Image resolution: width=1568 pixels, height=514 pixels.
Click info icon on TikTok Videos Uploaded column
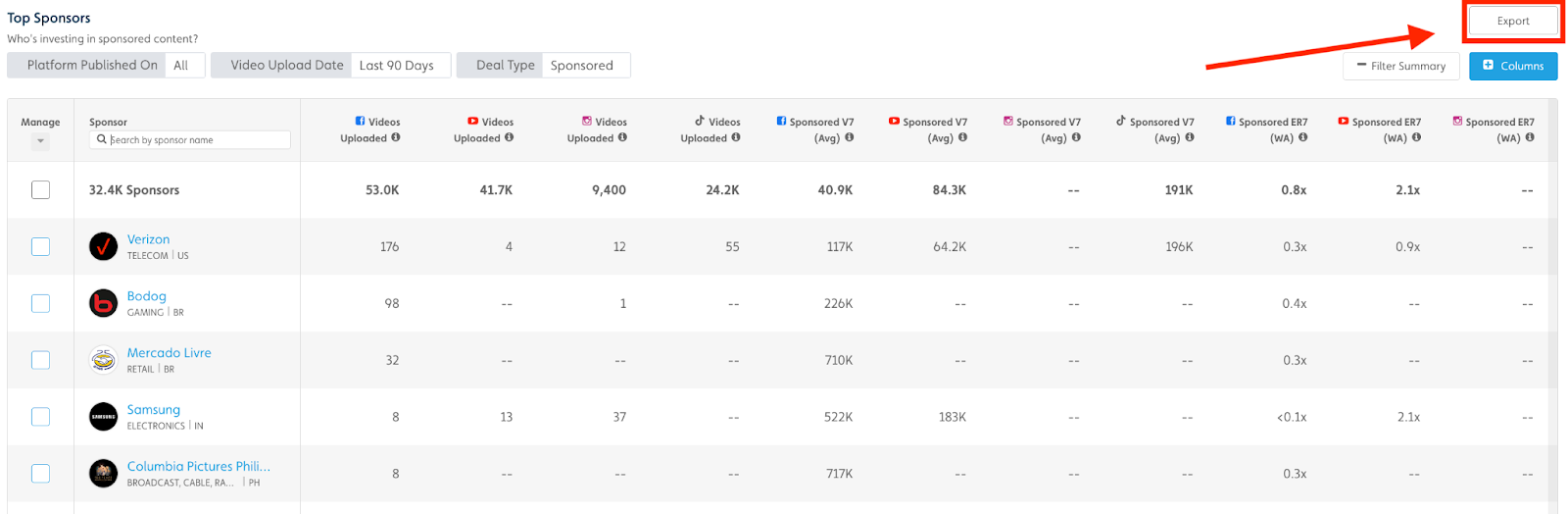point(736,137)
